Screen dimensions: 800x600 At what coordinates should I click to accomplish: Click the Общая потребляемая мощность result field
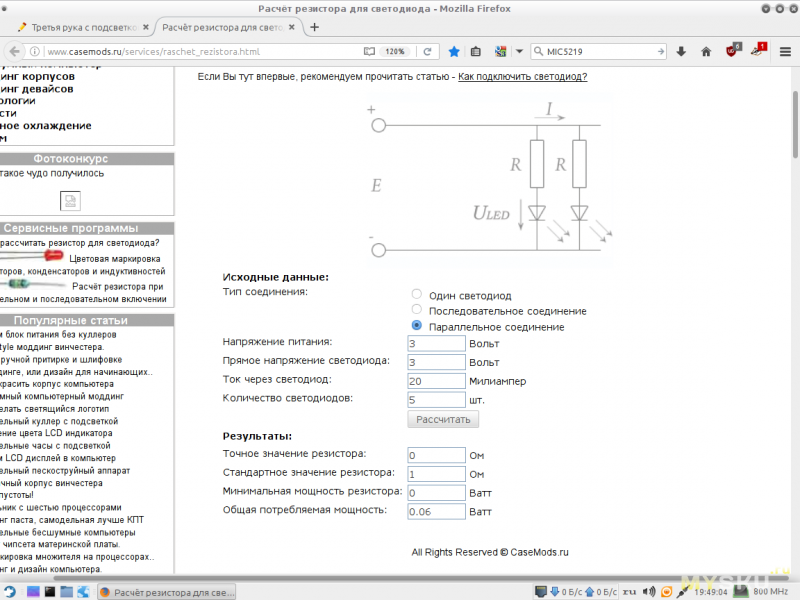click(x=436, y=512)
